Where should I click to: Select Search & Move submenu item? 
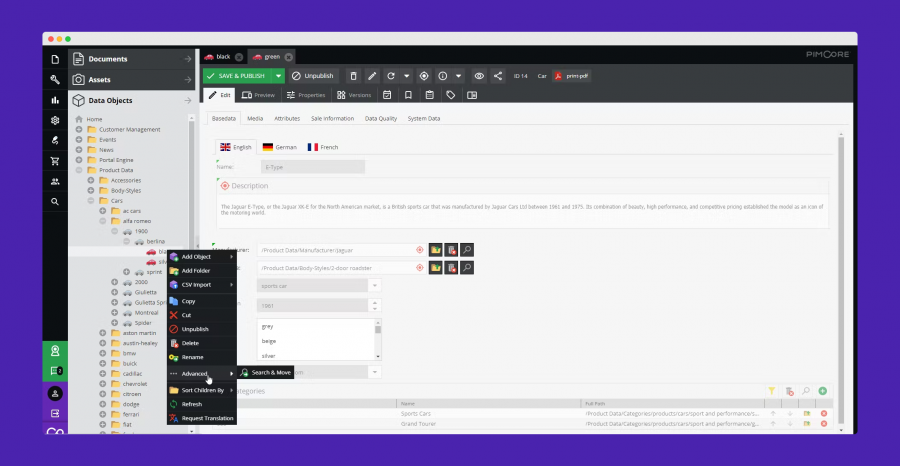pos(266,372)
